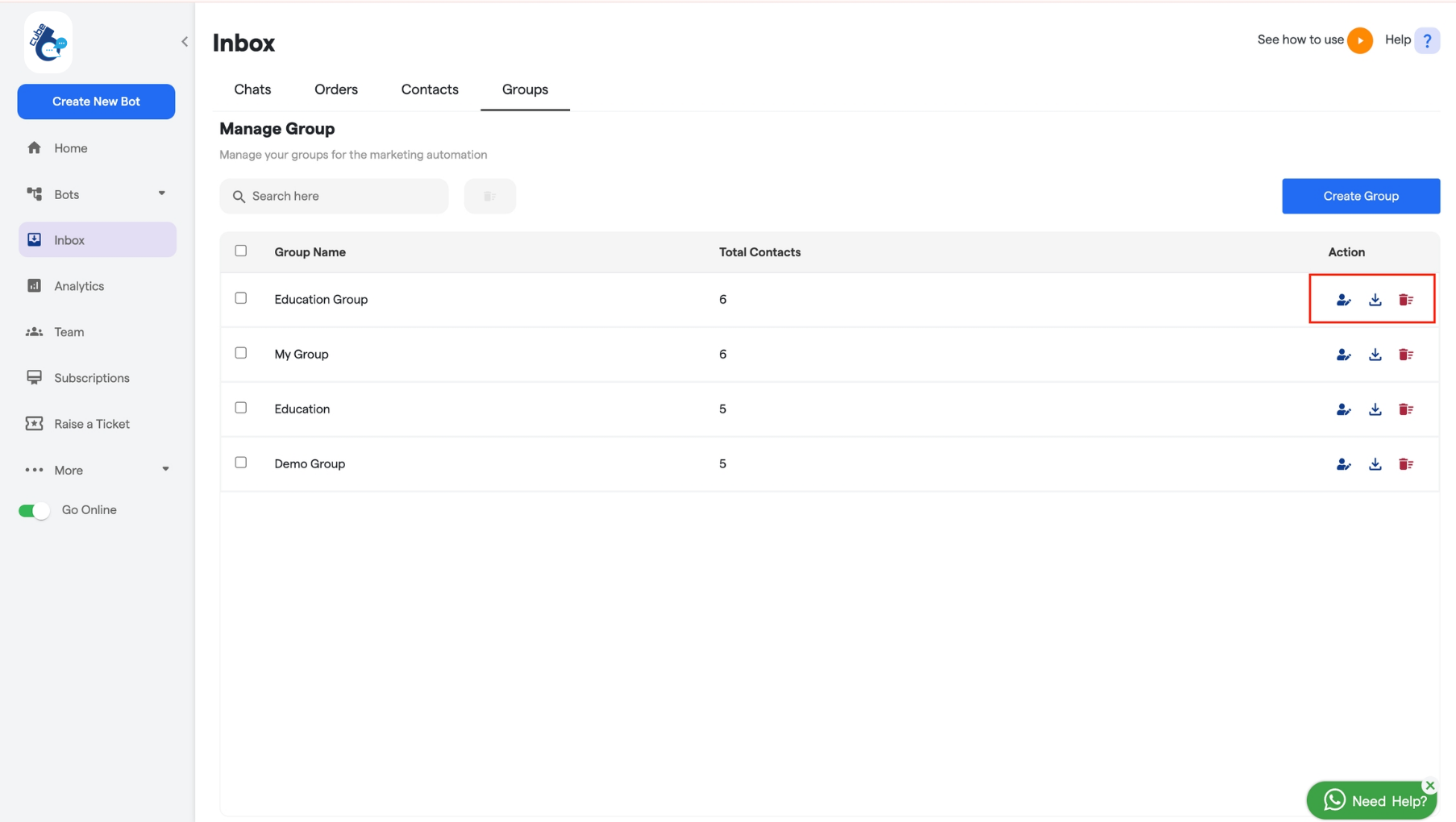The width and height of the screenshot is (1456, 822).
Task: Select all groups checkbox in header
Action: pos(240,251)
